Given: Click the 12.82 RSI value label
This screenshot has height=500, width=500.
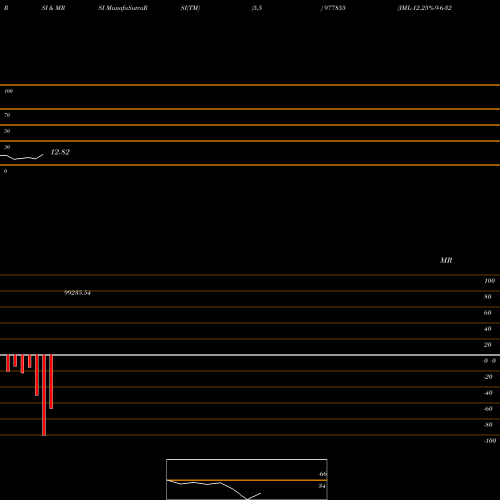Looking at the screenshot, I should coord(60,152).
